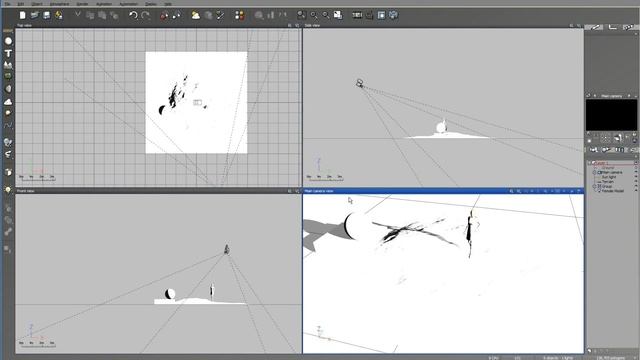
Task: Select third world browser tab above Layer 1
Action: click(619, 150)
